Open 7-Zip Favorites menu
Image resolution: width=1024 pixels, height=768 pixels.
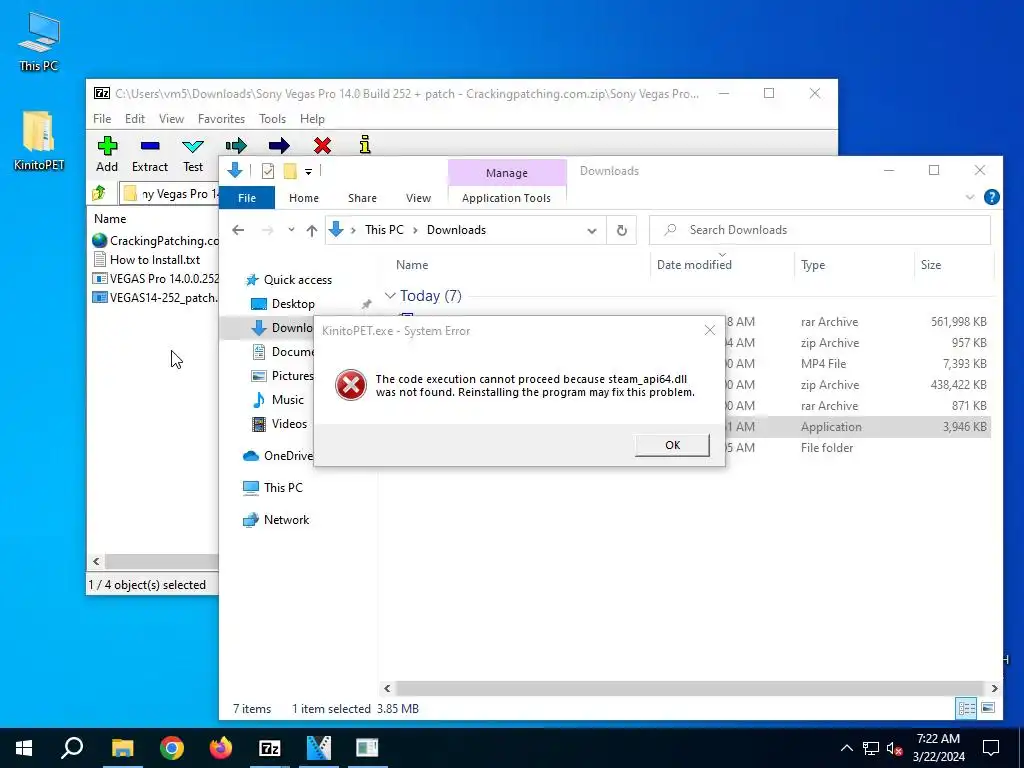[x=221, y=119]
